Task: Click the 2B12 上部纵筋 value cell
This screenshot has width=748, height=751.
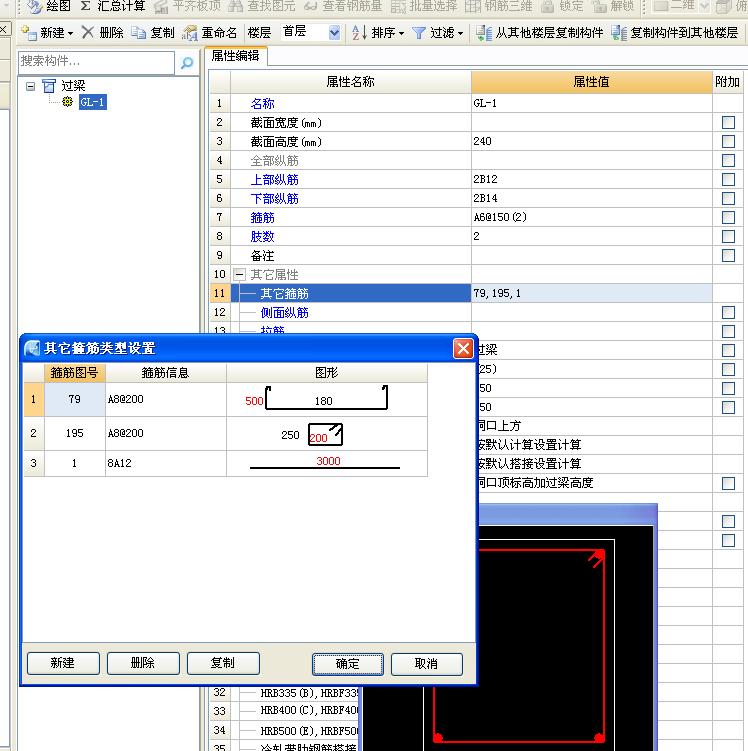Action: tap(591, 180)
